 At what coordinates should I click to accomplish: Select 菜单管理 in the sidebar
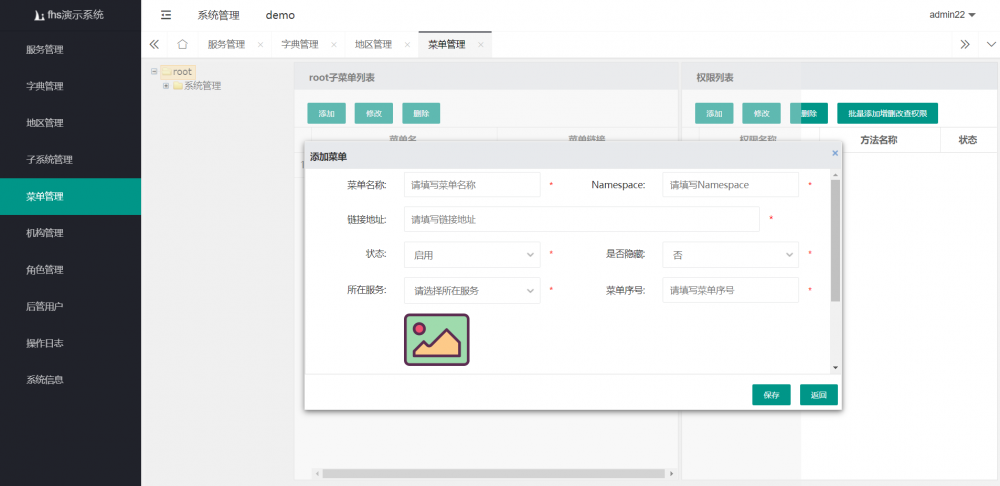click(70, 196)
